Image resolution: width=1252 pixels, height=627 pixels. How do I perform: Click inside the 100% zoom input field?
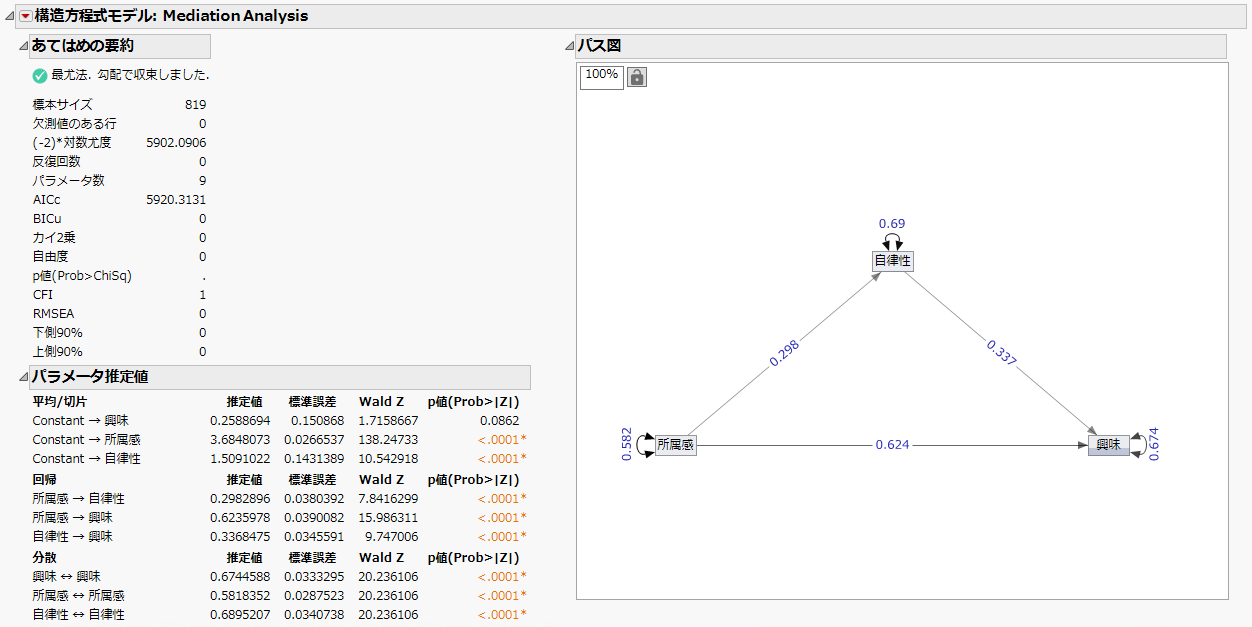click(x=600, y=77)
